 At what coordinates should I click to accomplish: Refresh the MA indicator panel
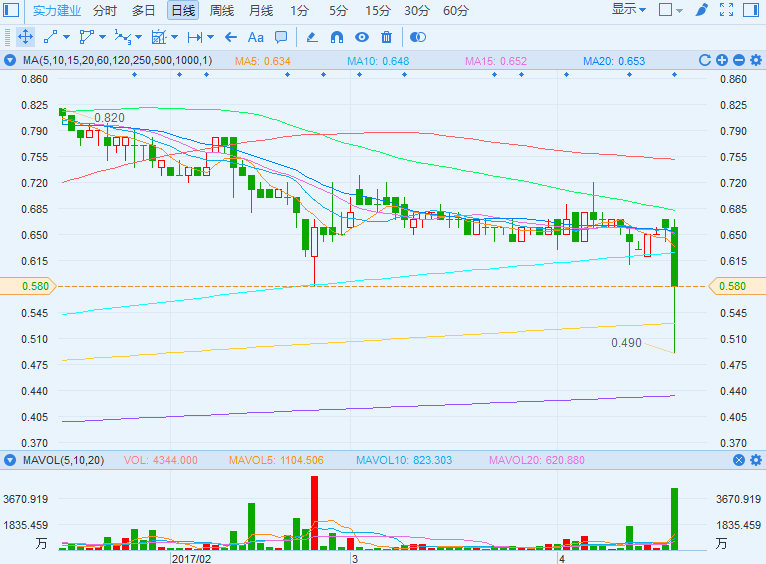coord(704,60)
